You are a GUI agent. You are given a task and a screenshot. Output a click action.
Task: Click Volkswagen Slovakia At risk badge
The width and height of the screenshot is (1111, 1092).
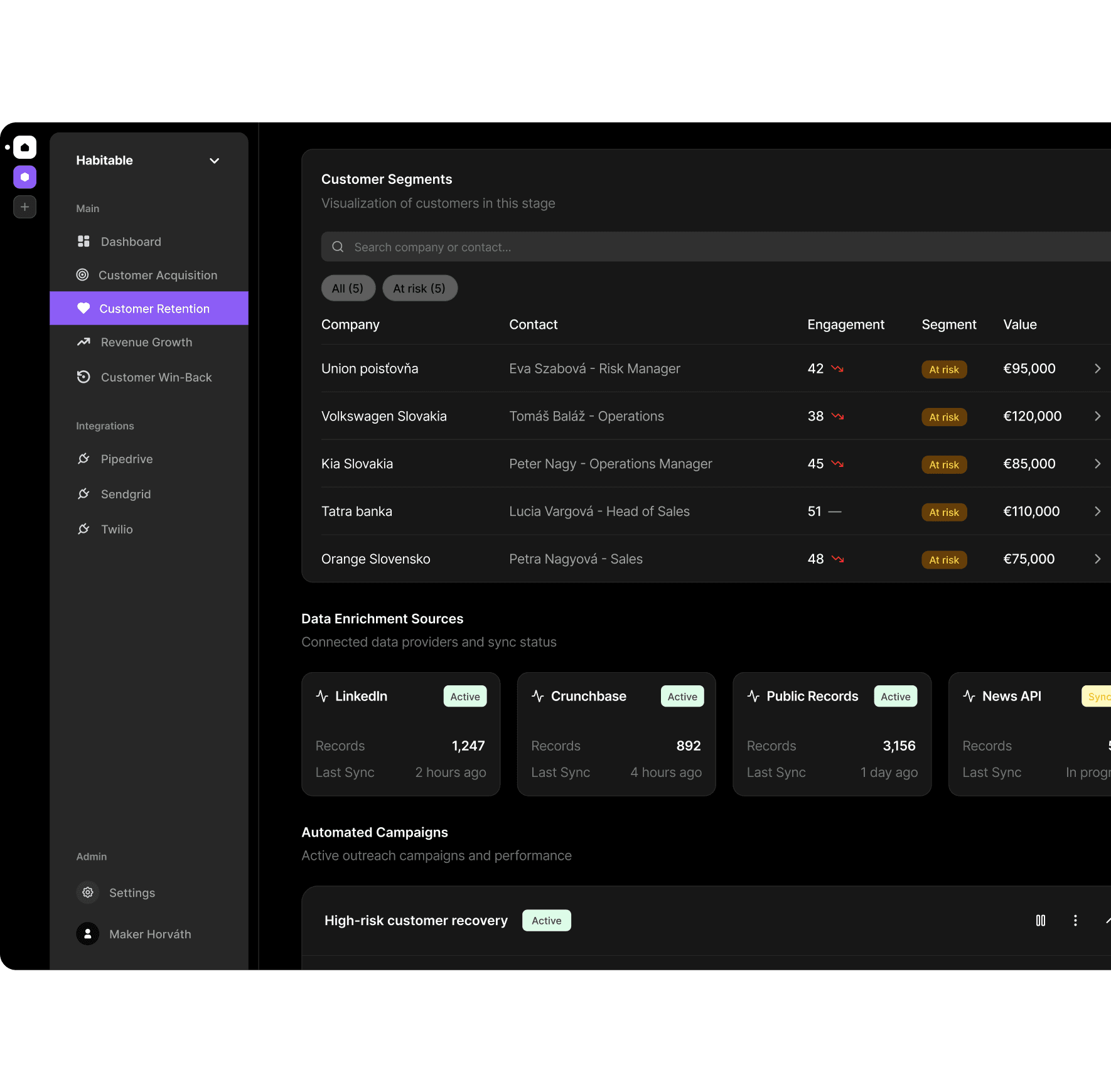(944, 417)
